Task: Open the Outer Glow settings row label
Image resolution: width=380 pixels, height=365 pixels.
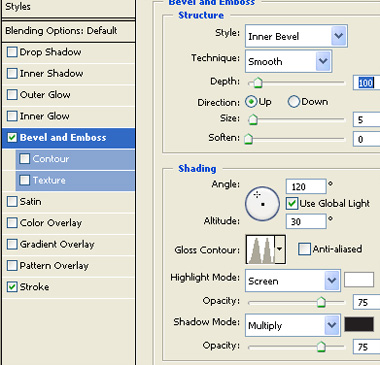Action: click(45, 95)
